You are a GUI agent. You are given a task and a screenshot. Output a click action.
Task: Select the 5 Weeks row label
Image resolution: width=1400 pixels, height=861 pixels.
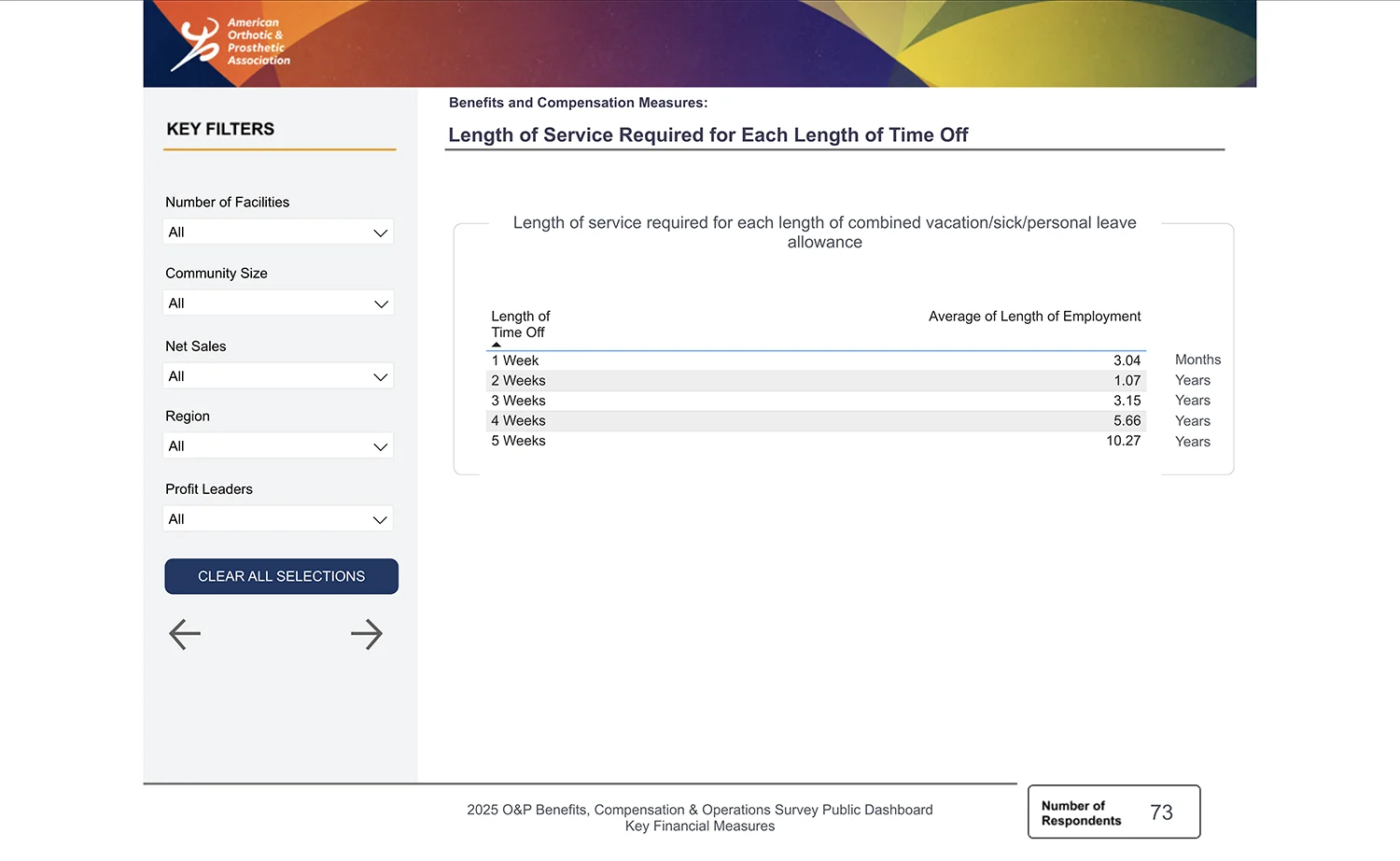[x=518, y=441]
